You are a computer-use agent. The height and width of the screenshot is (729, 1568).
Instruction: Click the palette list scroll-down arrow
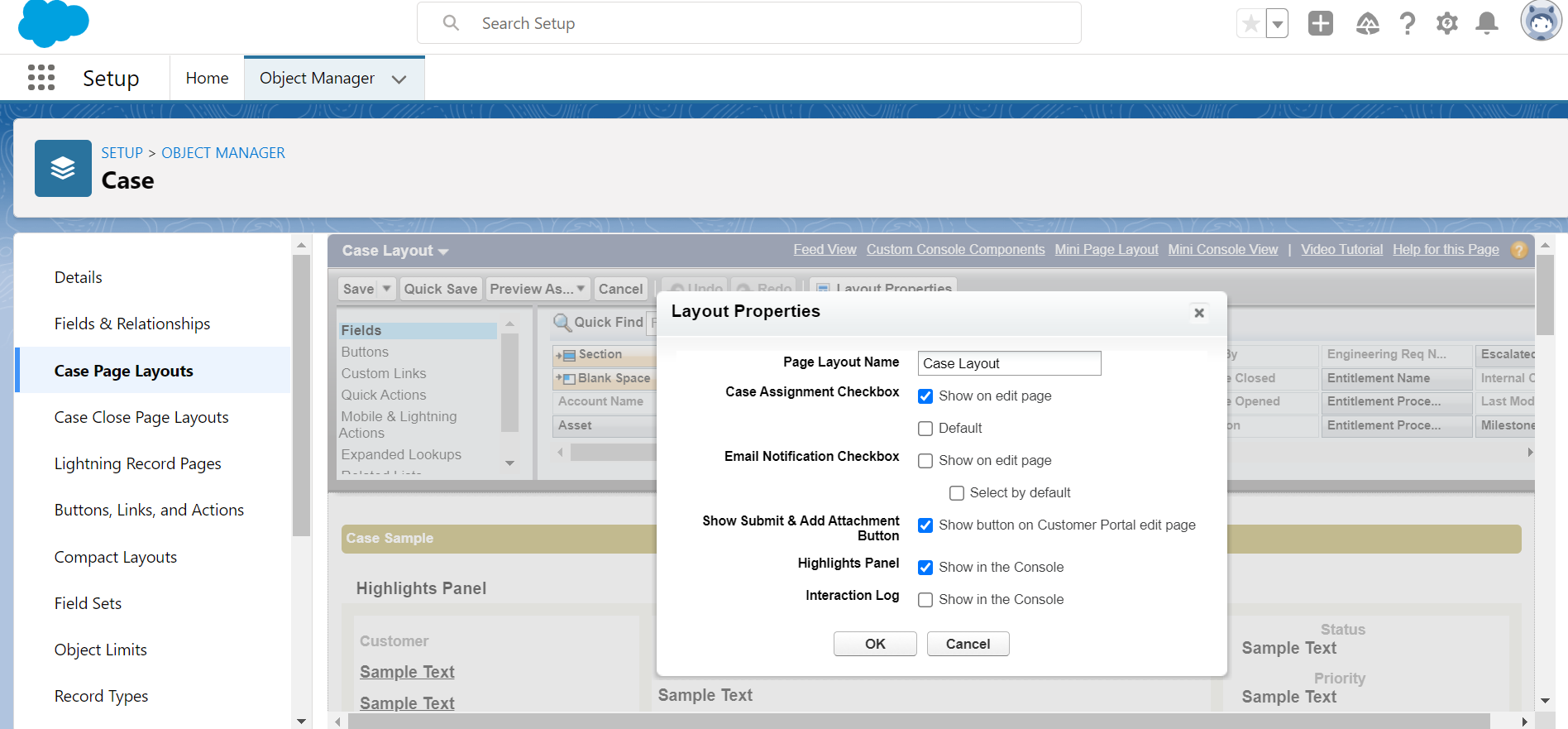click(509, 463)
